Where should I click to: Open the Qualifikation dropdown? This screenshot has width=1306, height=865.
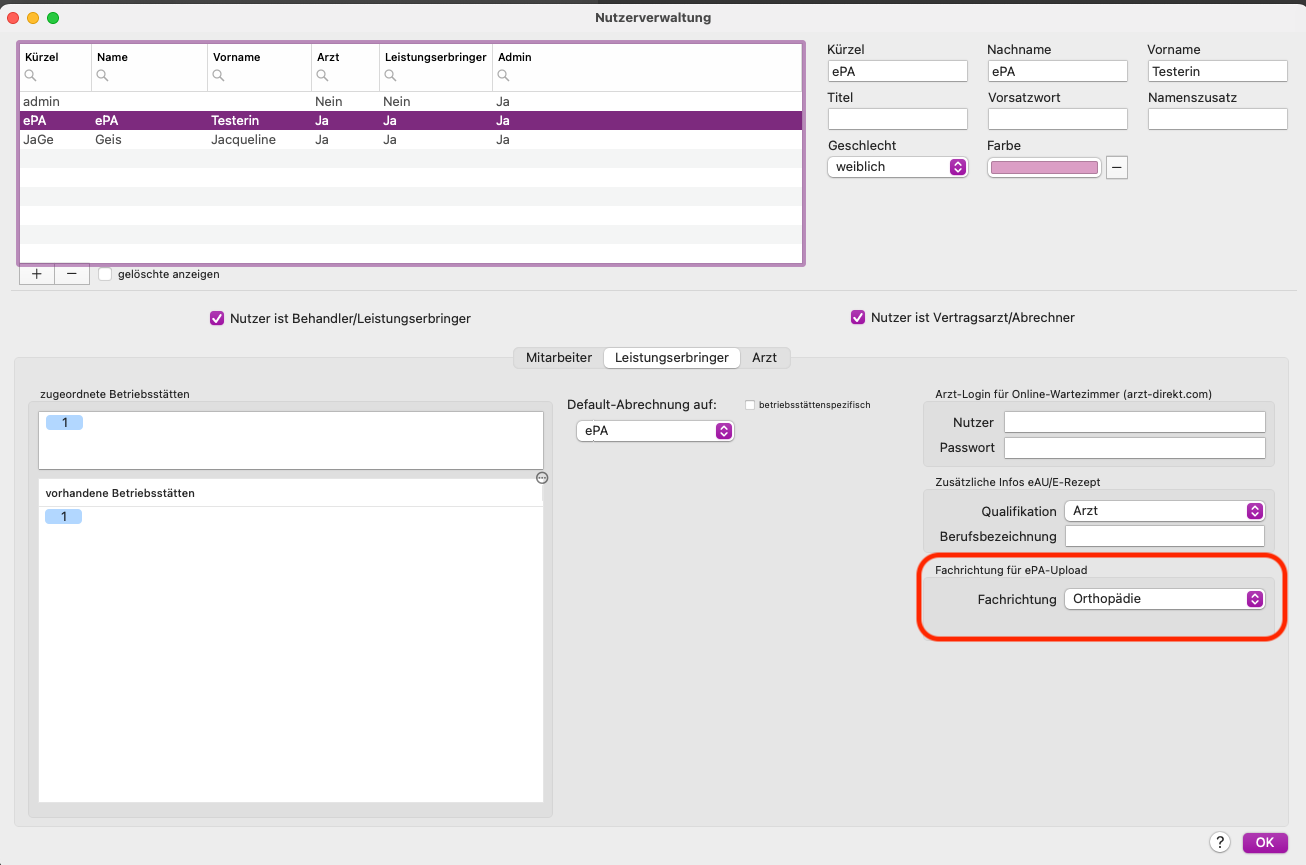click(x=1164, y=511)
